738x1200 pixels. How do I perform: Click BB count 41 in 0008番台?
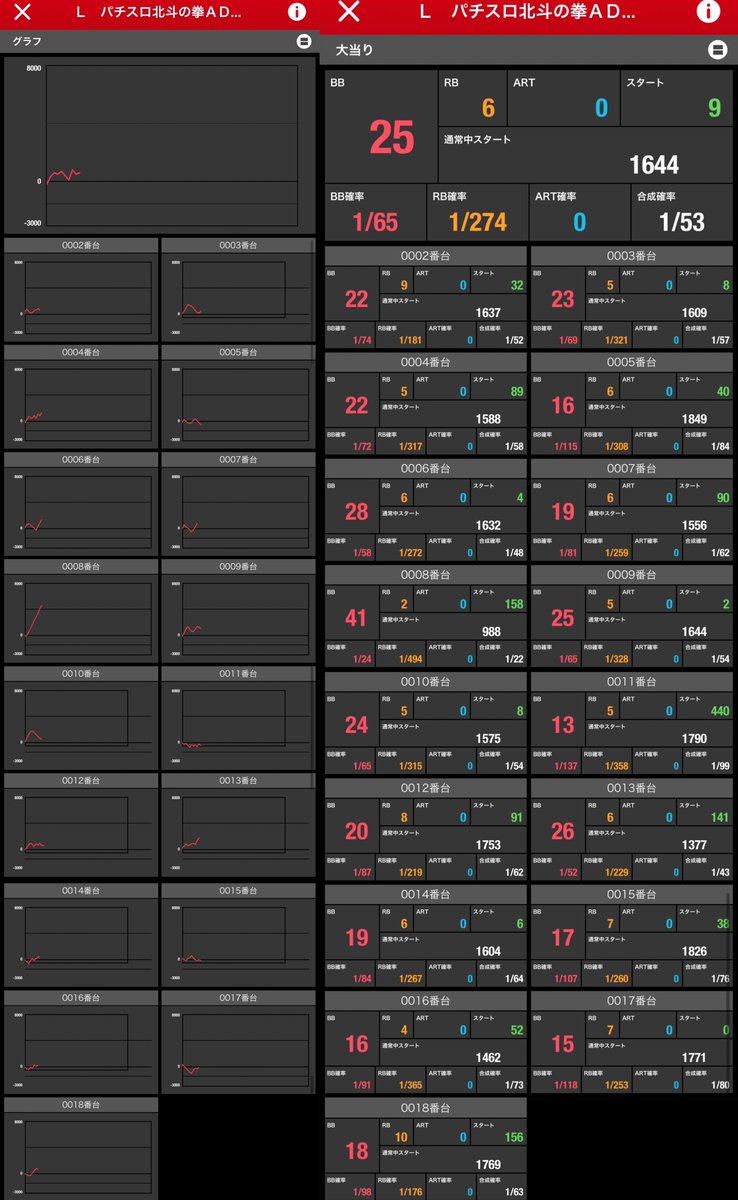coord(356,618)
